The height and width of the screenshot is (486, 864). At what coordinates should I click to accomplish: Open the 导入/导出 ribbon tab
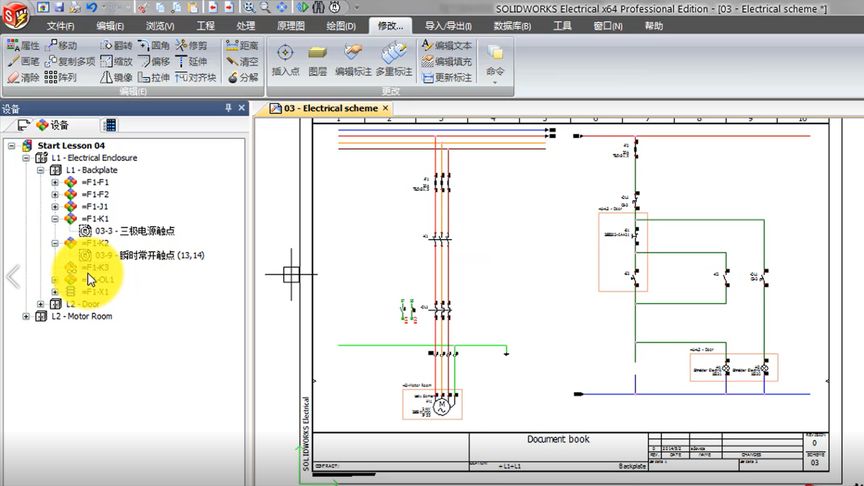coord(448,26)
